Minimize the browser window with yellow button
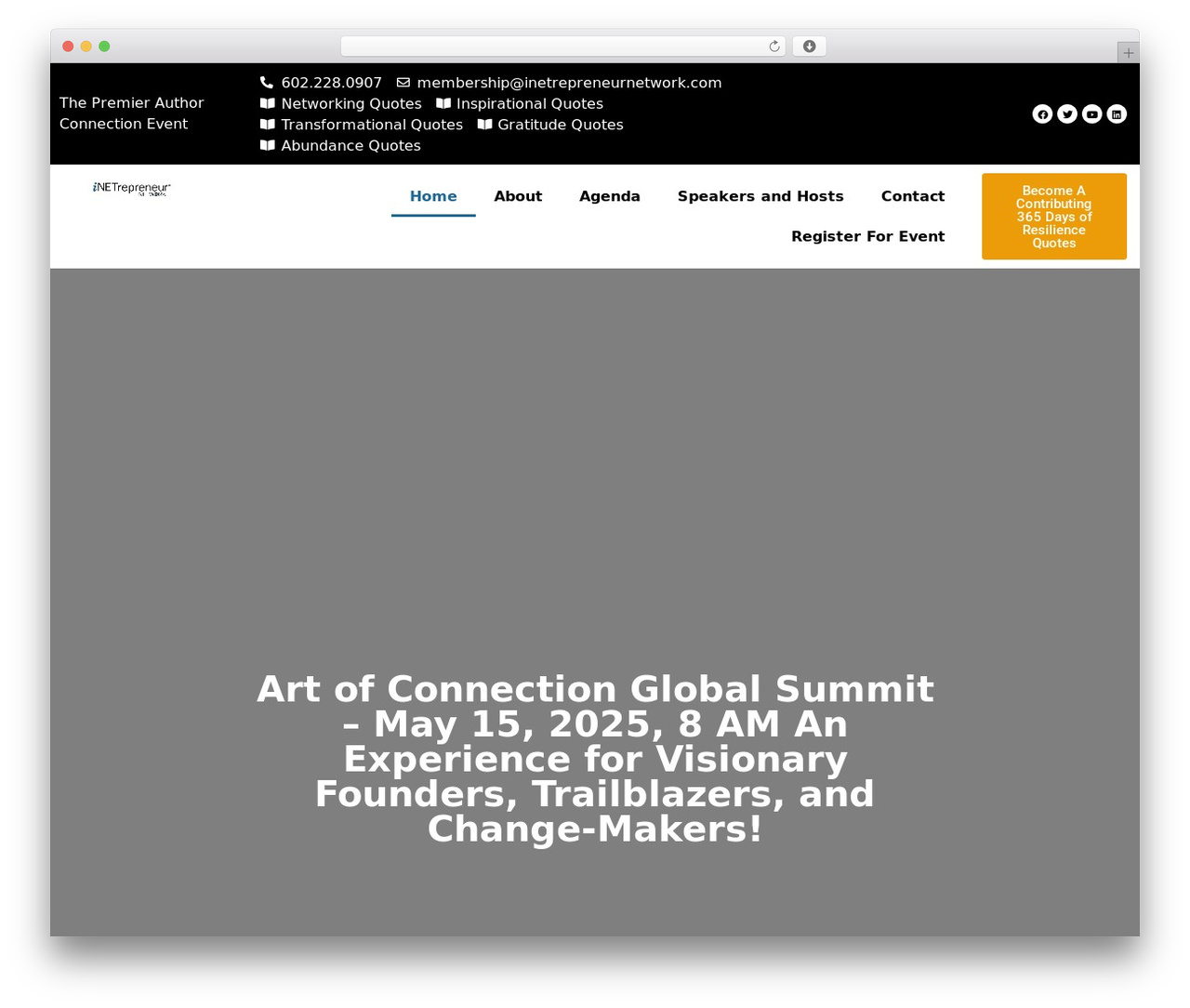The height and width of the screenshot is (1008, 1190). (86, 46)
